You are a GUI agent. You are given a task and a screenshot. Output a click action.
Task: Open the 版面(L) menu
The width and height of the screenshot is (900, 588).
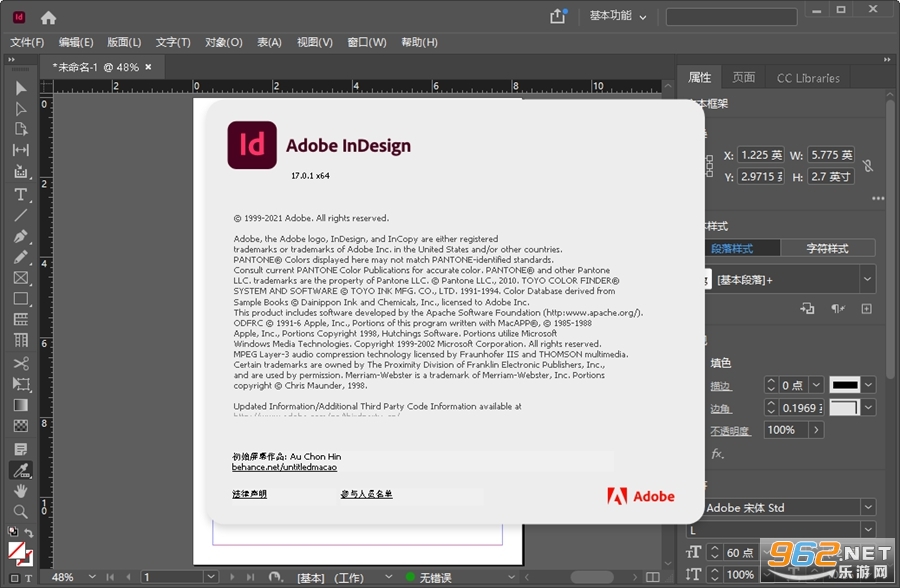pos(124,42)
